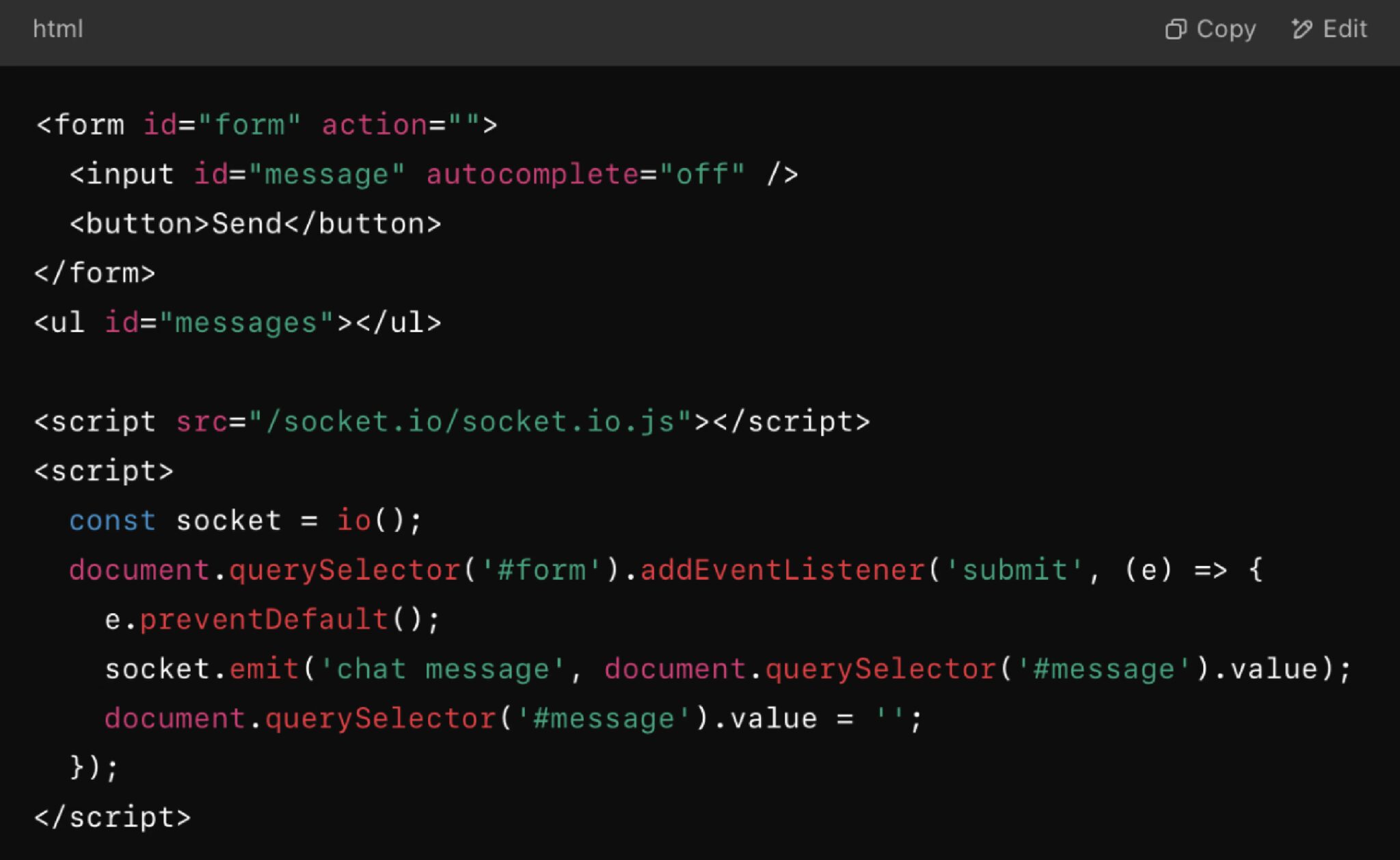Image resolution: width=1400 pixels, height=860 pixels.
Task: Select the duplicate-pages glyph next to Copy
Action: pyautogui.click(x=1174, y=29)
